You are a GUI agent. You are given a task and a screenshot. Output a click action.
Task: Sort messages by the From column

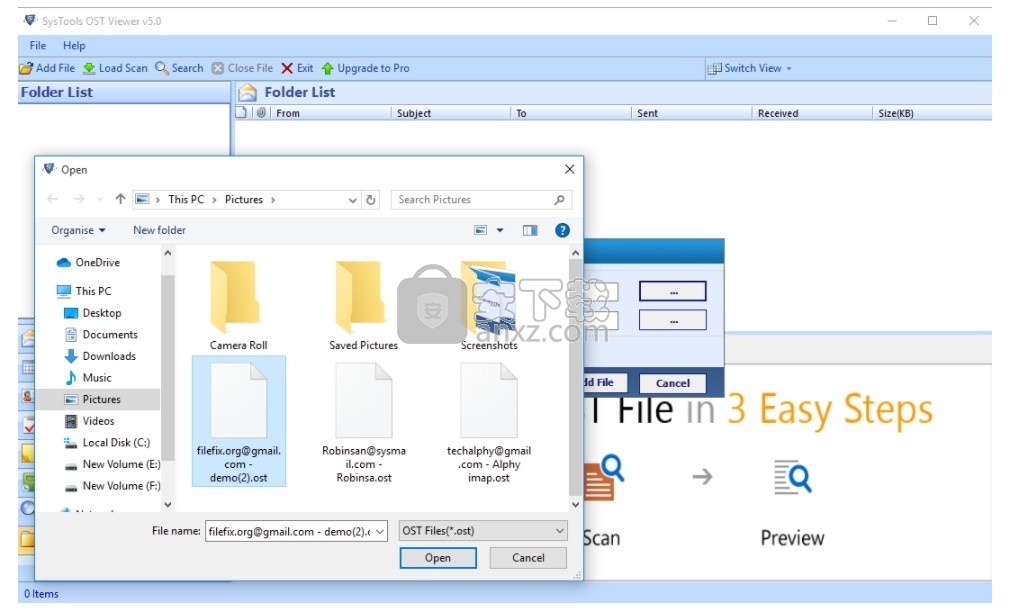point(330,113)
